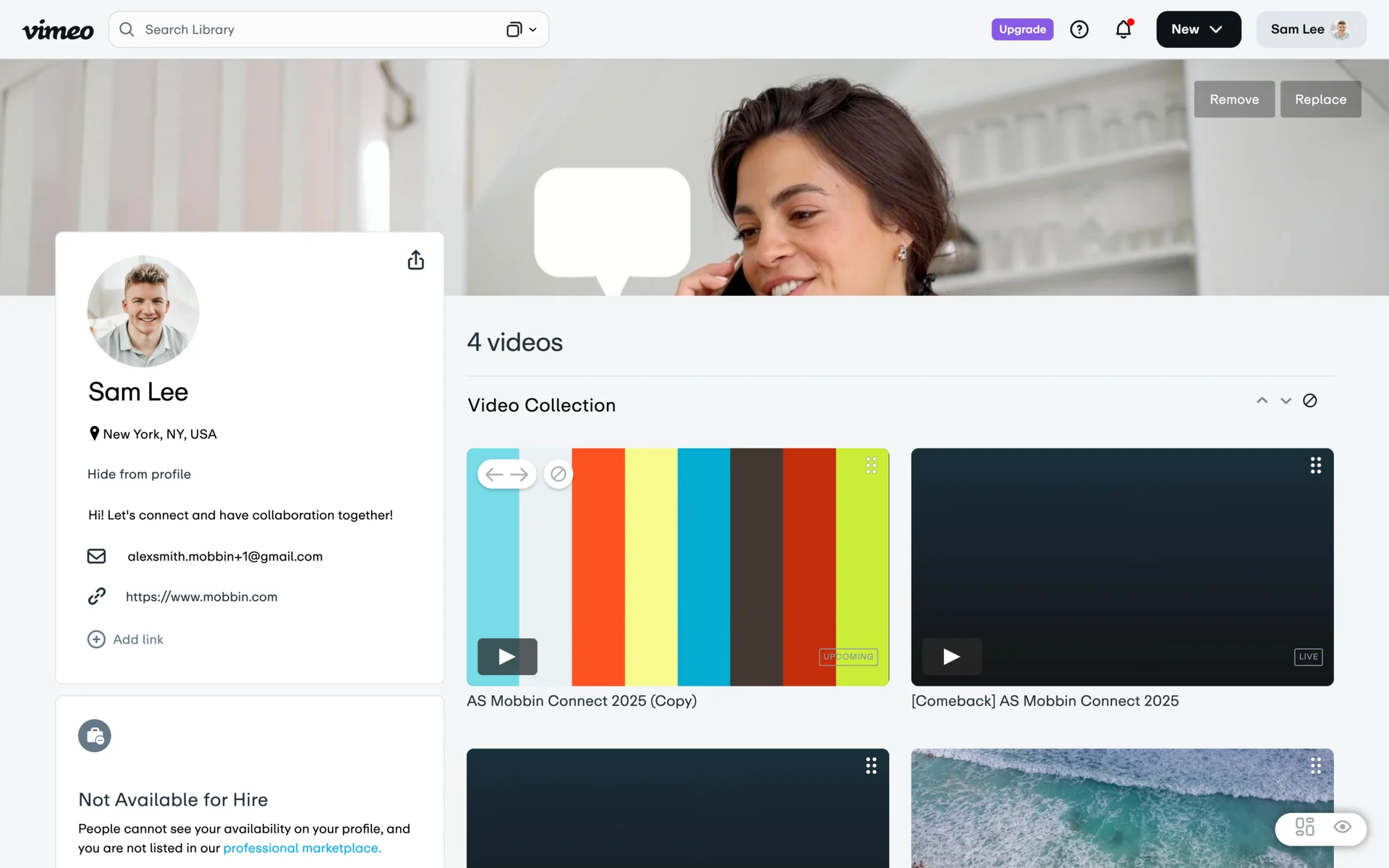
Task: Click the Vimeo logo
Action: click(x=58, y=30)
